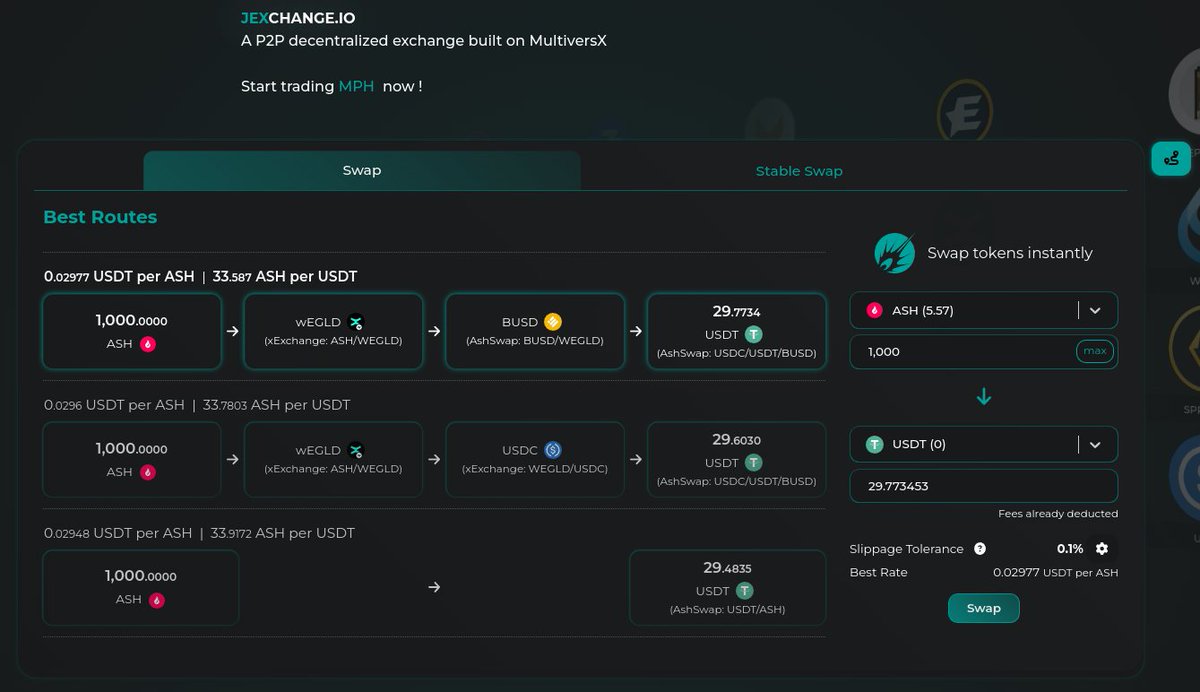This screenshot has width=1200, height=692.
Task: Click the BUSD coin icon
Action: (x=553, y=322)
